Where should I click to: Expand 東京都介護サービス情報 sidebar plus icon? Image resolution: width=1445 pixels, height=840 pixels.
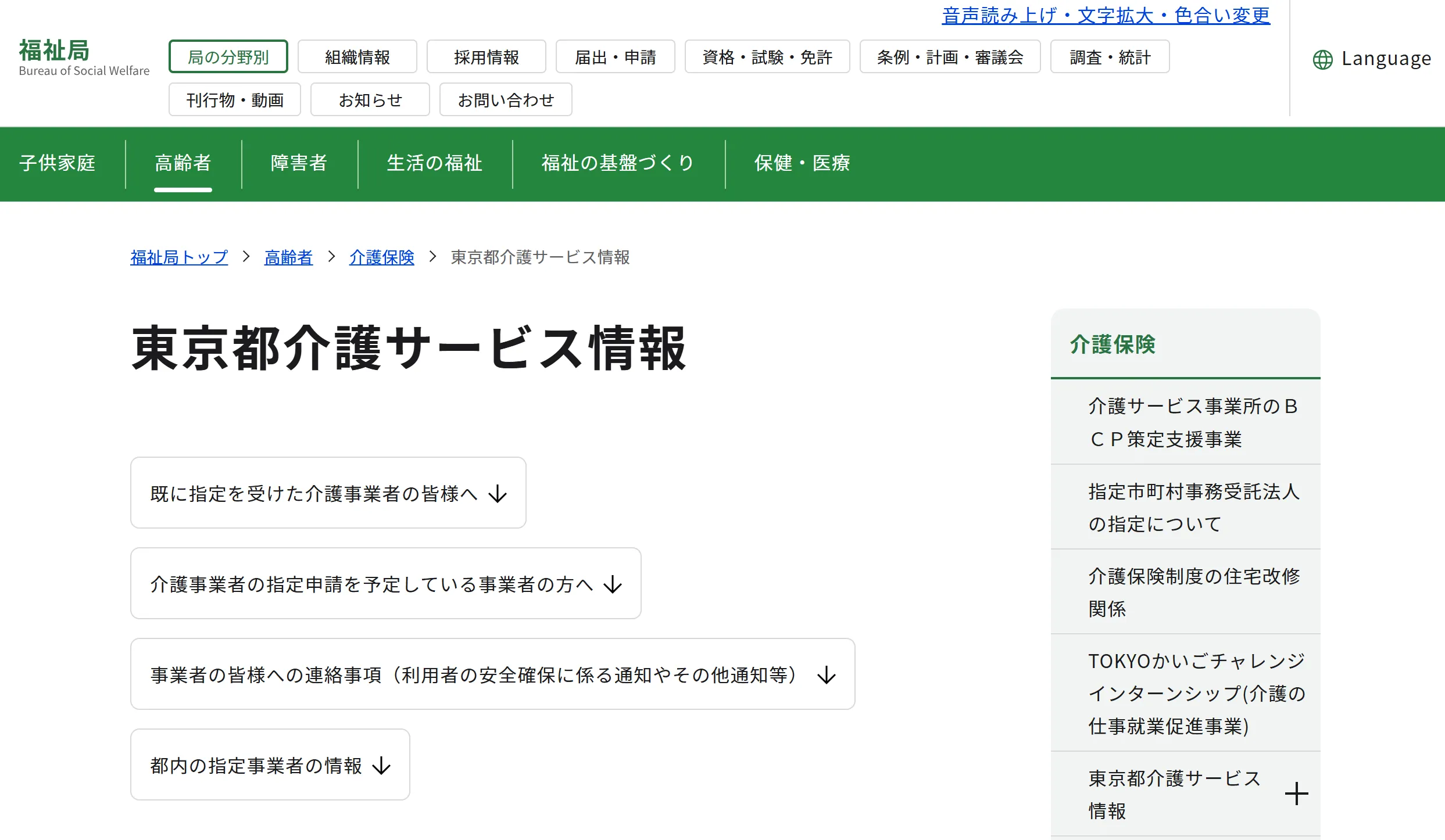[x=1296, y=794]
